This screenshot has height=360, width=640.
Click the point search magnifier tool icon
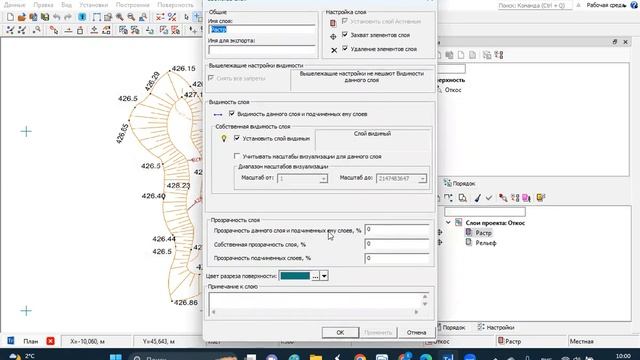(x=37, y=30)
